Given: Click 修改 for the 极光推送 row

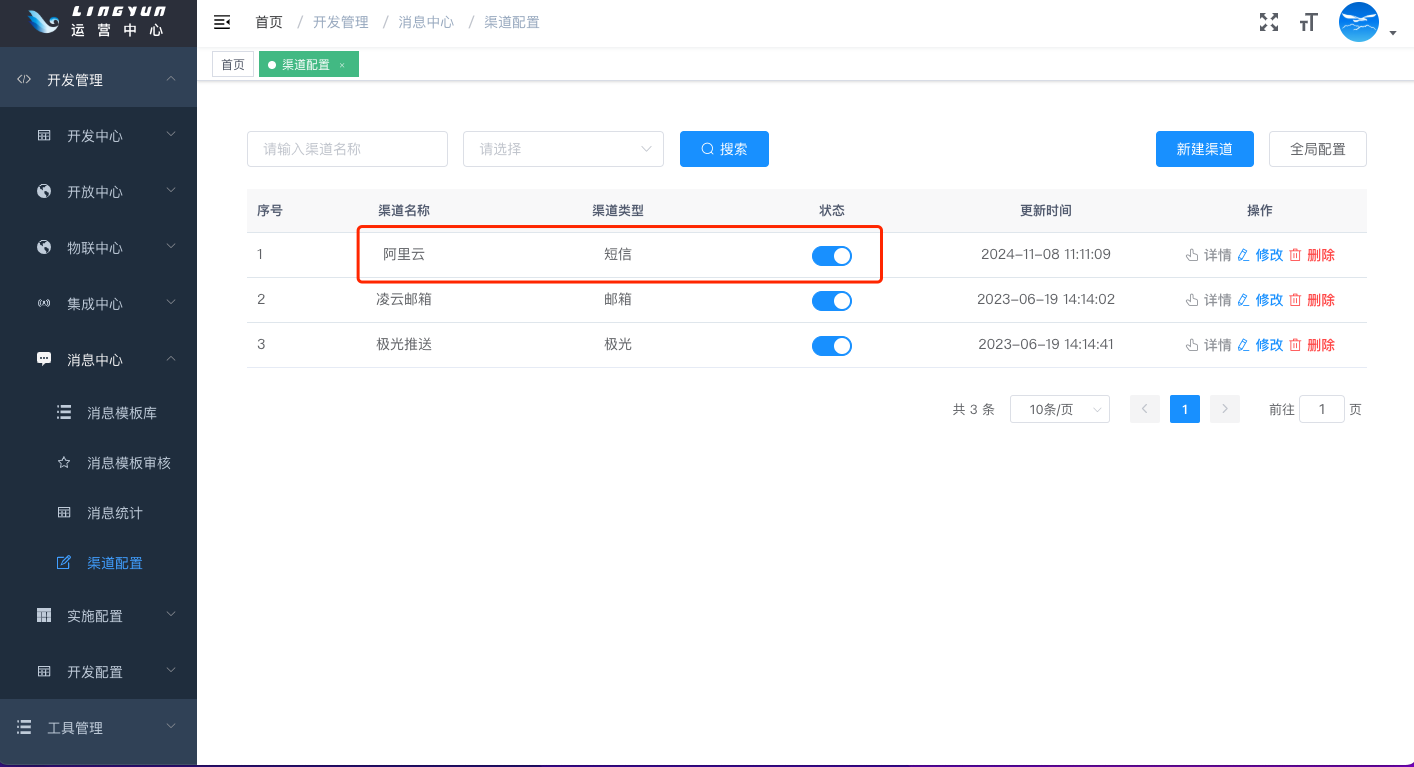Looking at the screenshot, I should point(1260,345).
